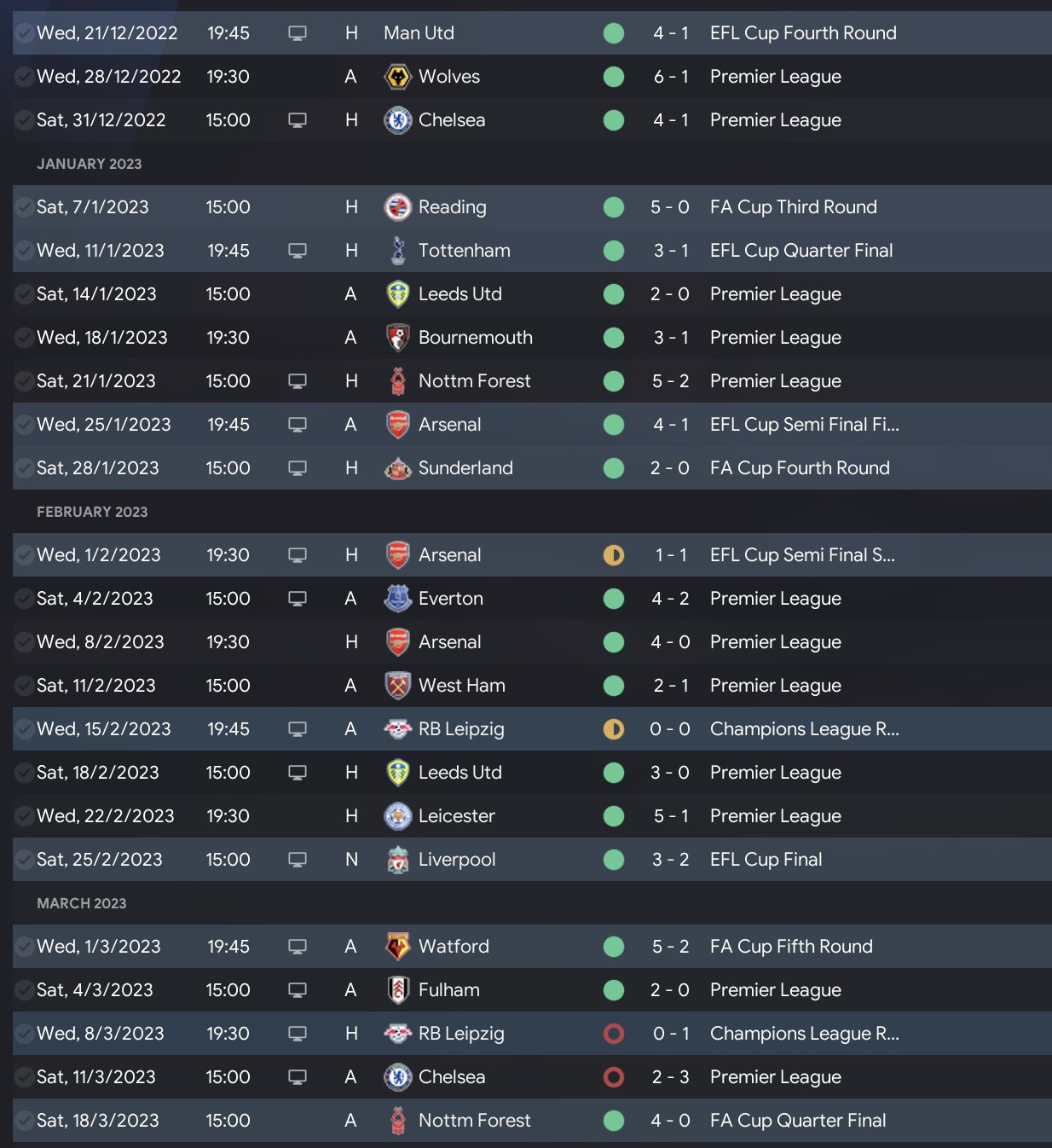This screenshot has height=1148, width=1052.
Task: Toggle the checkmark for 11/3/2023 Chelsea match
Action: pos(24,1077)
